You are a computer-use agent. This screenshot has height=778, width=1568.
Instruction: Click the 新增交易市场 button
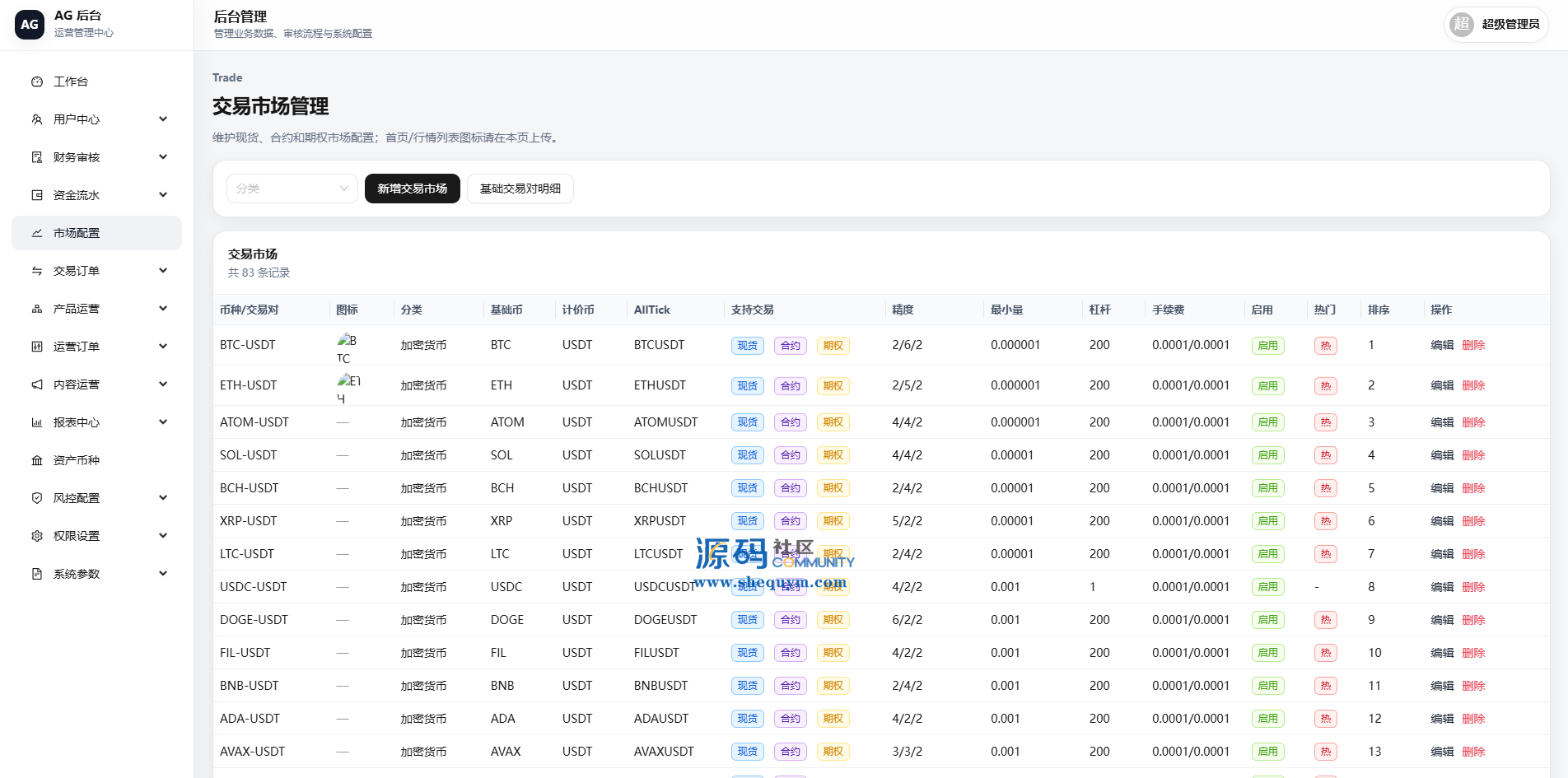pos(413,189)
